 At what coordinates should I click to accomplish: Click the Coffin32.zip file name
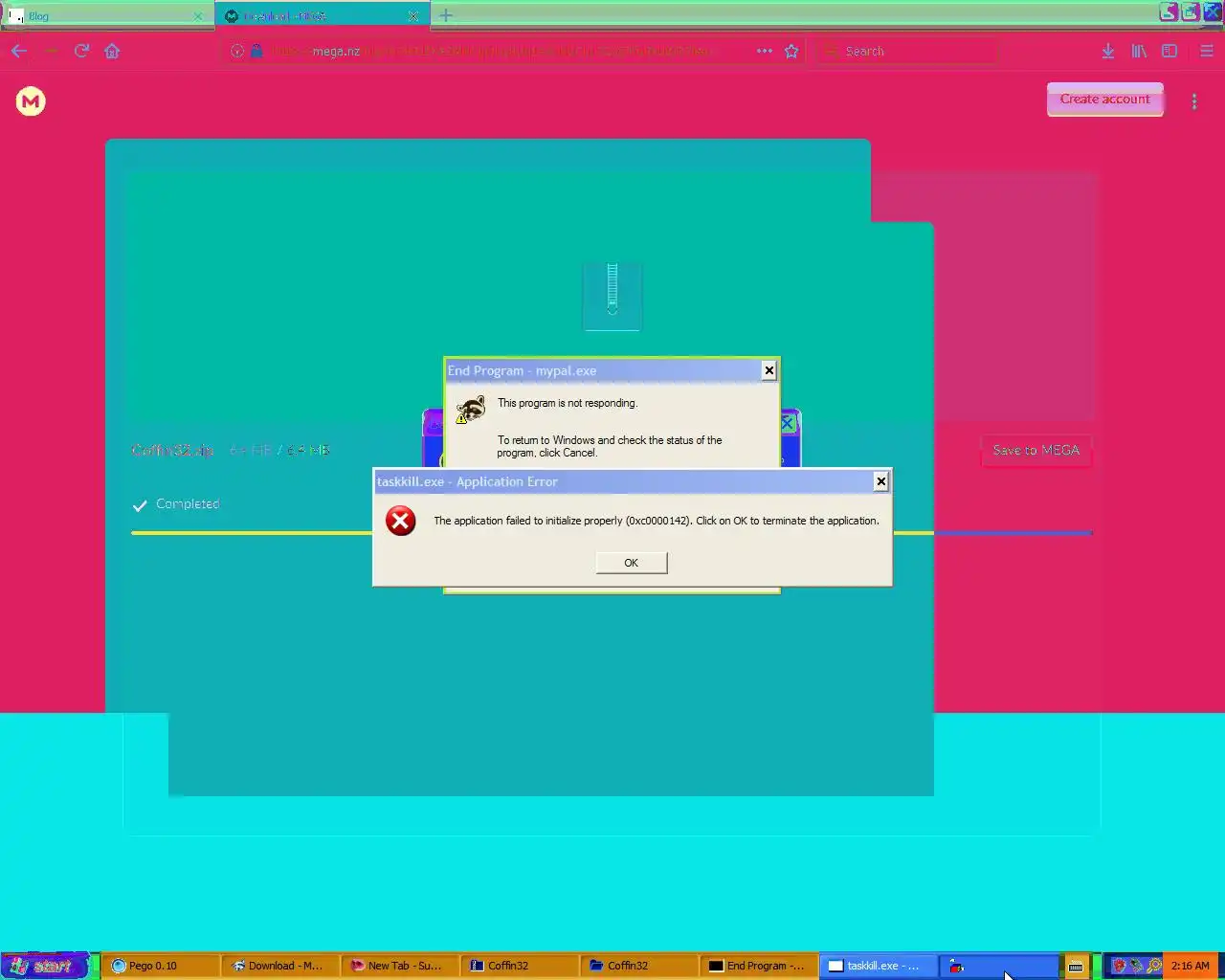tap(172, 450)
